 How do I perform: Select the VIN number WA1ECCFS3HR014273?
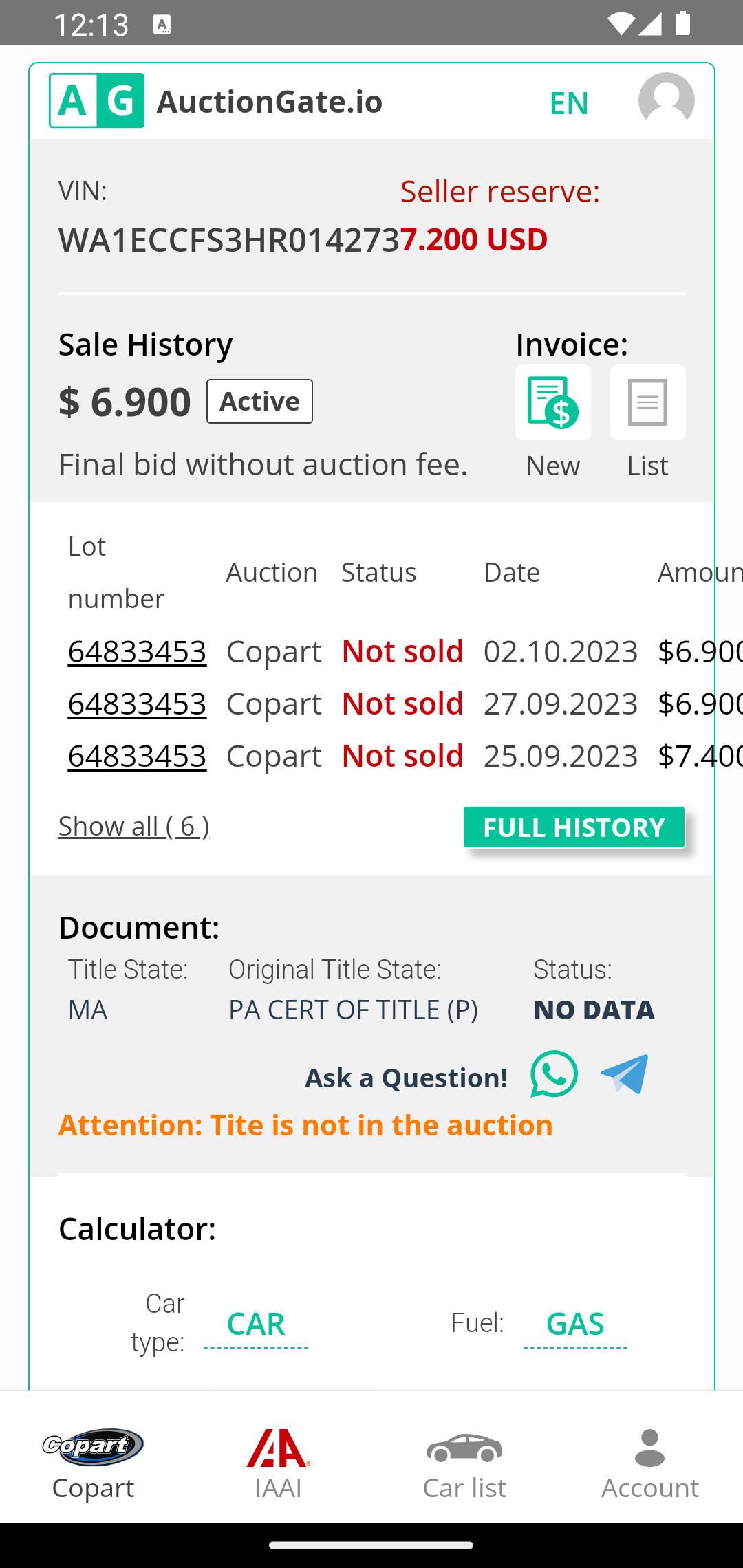coord(230,240)
